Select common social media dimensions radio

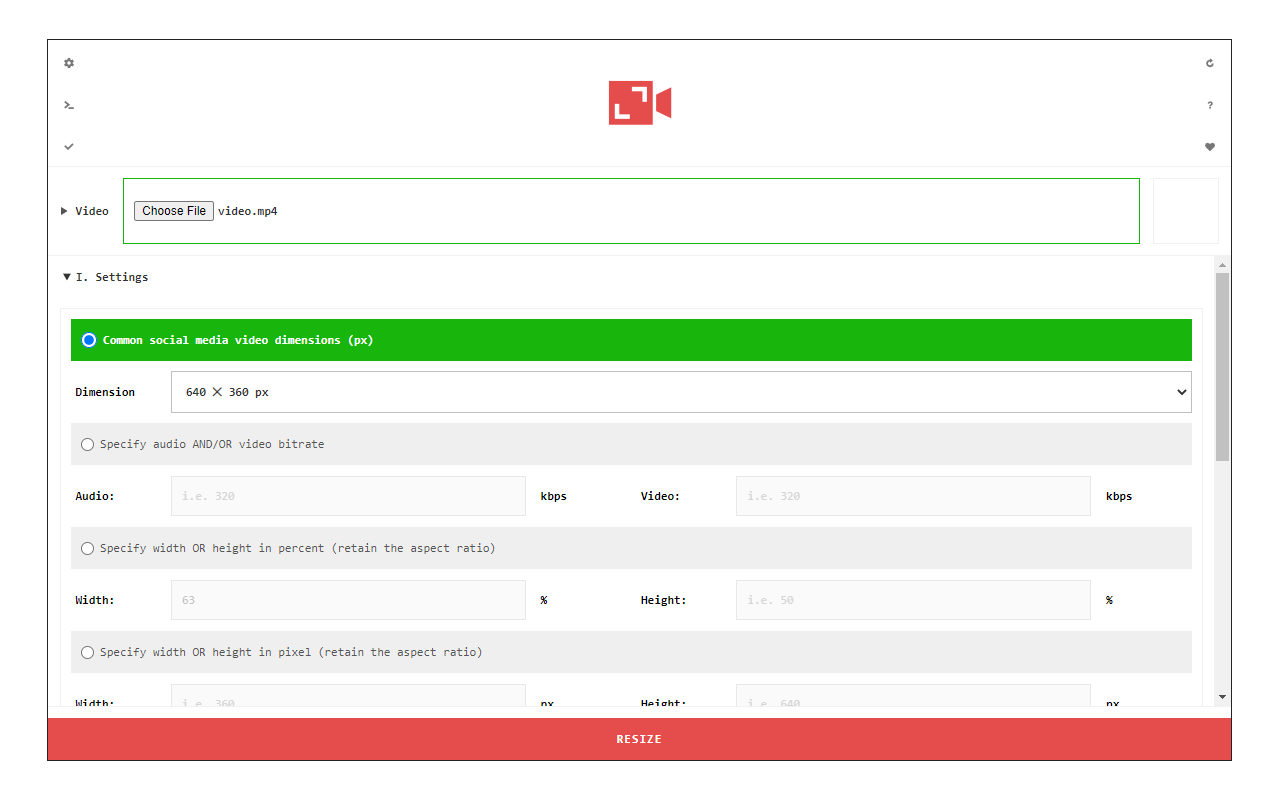pos(89,340)
